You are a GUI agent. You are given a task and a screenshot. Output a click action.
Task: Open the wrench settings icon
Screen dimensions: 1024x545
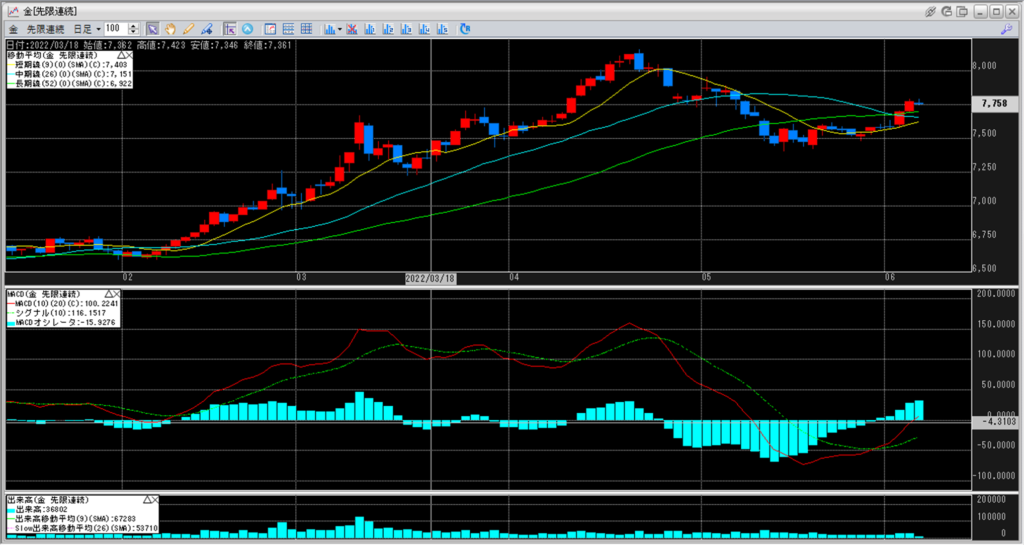1008,29
